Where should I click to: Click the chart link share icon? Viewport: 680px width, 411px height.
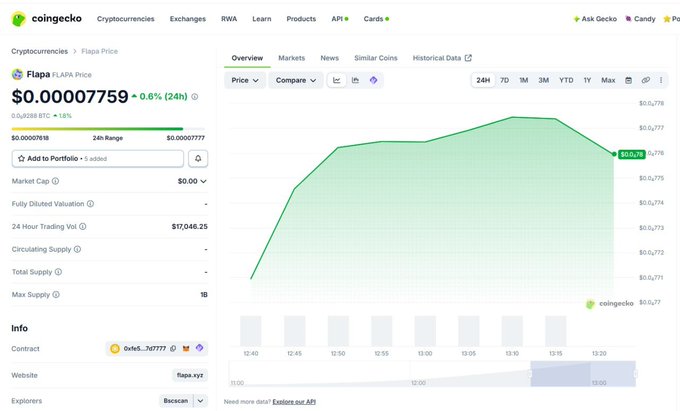(646, 80)
